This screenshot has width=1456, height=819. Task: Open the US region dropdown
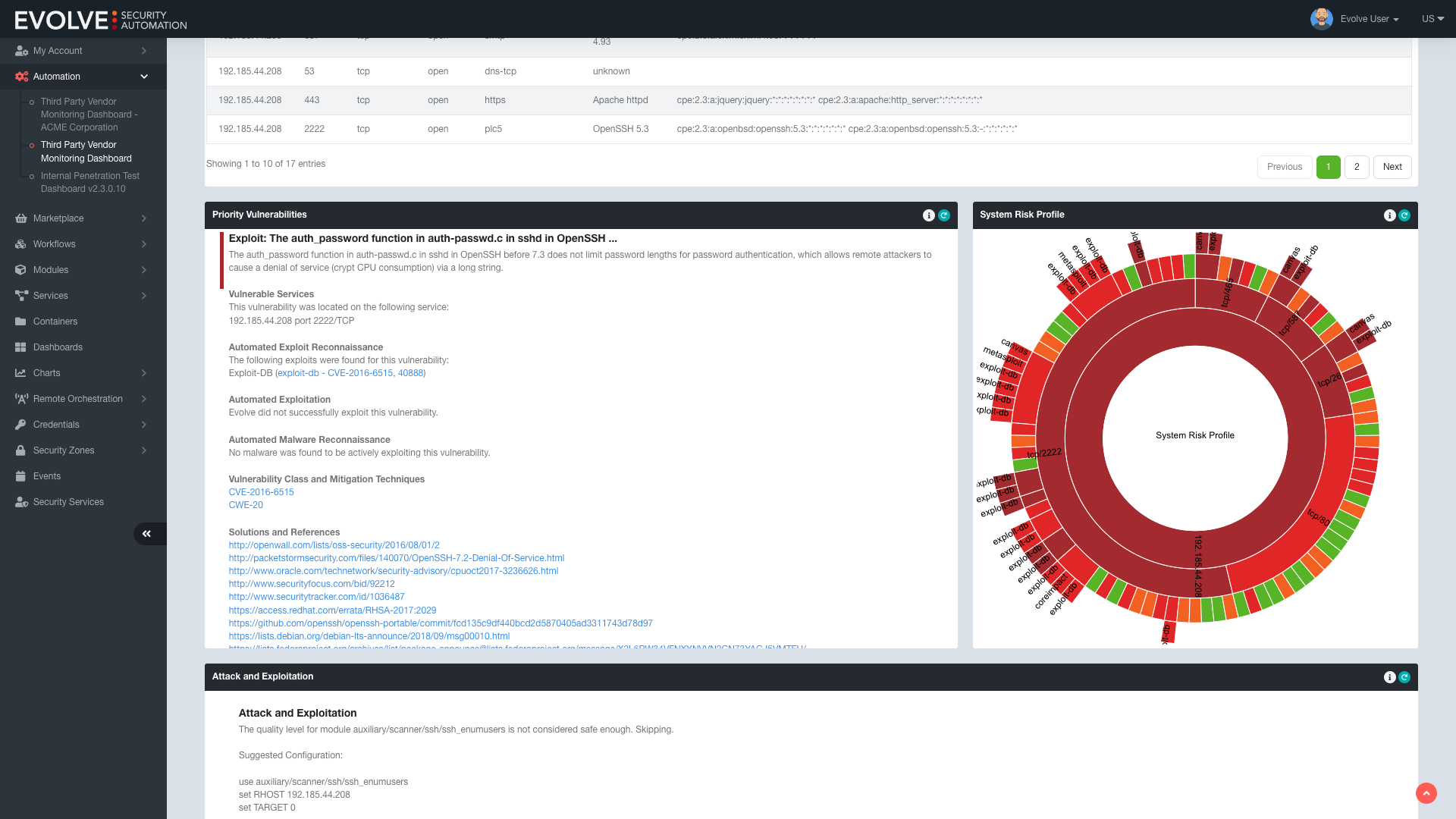[1432, 19]
